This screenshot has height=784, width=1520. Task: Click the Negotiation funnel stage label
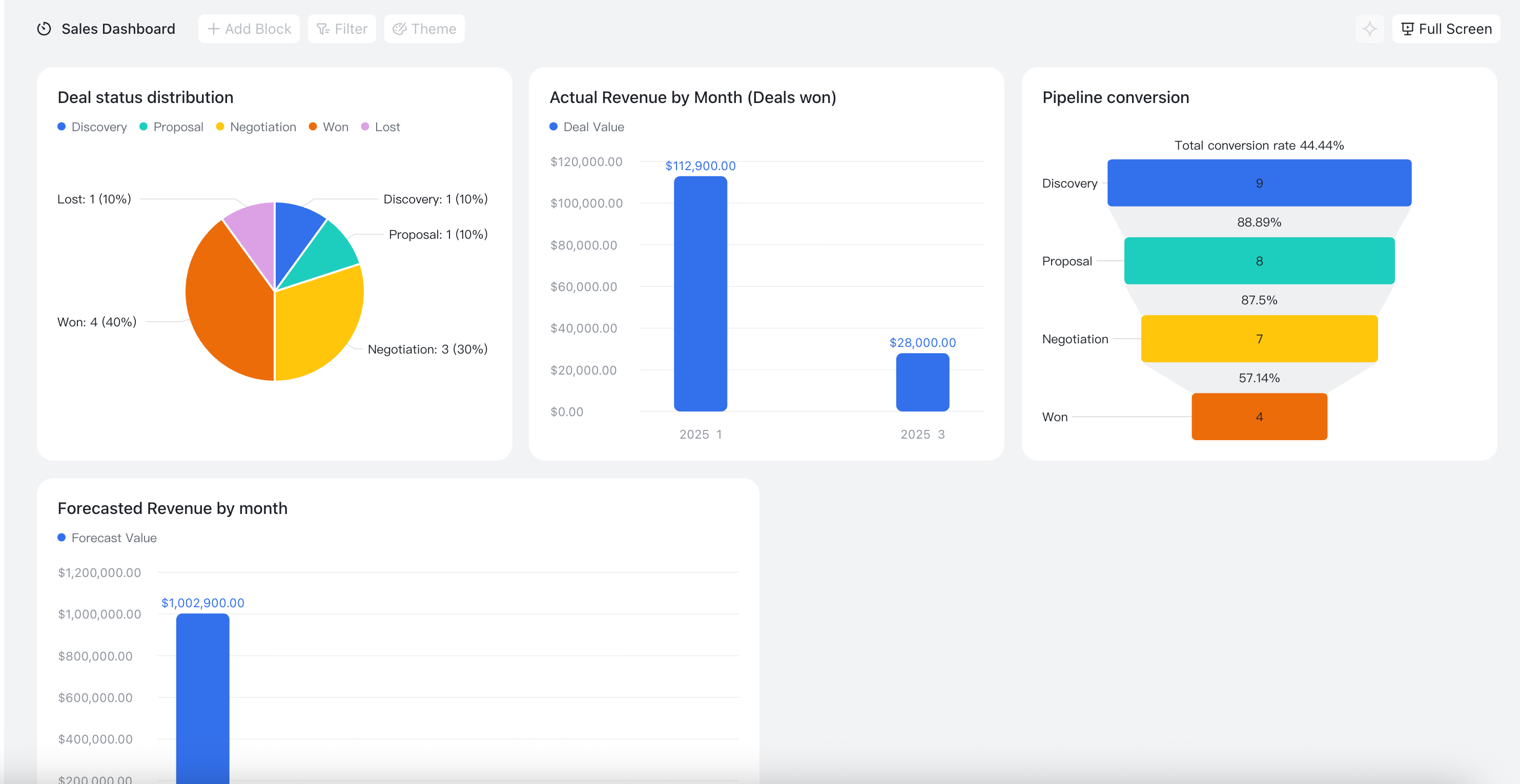click(x=1075, y=339)
